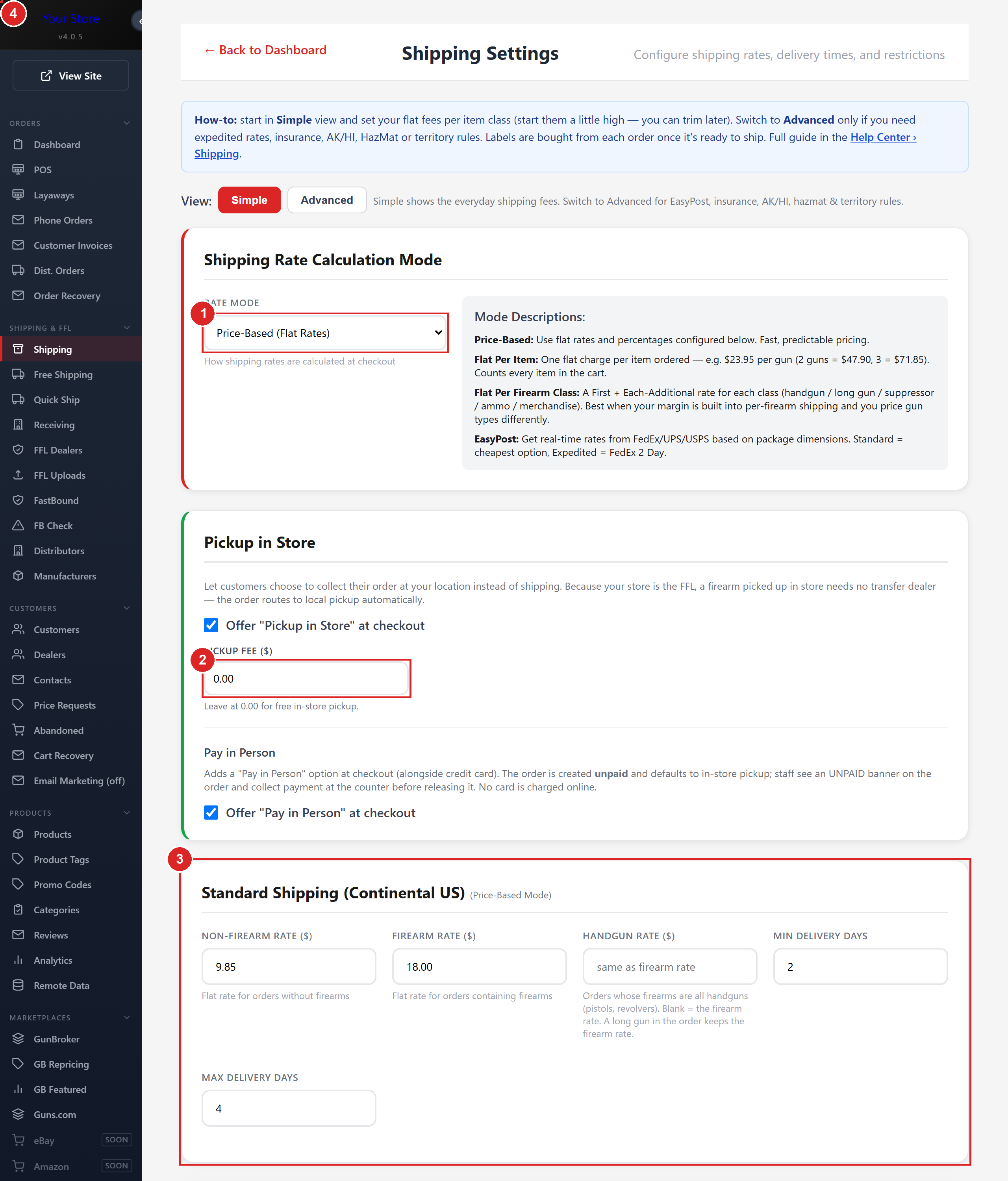Click the Order Recovery envelope icon
The height and width of the screenshot is (1181, 1008).
coord(18,295)
